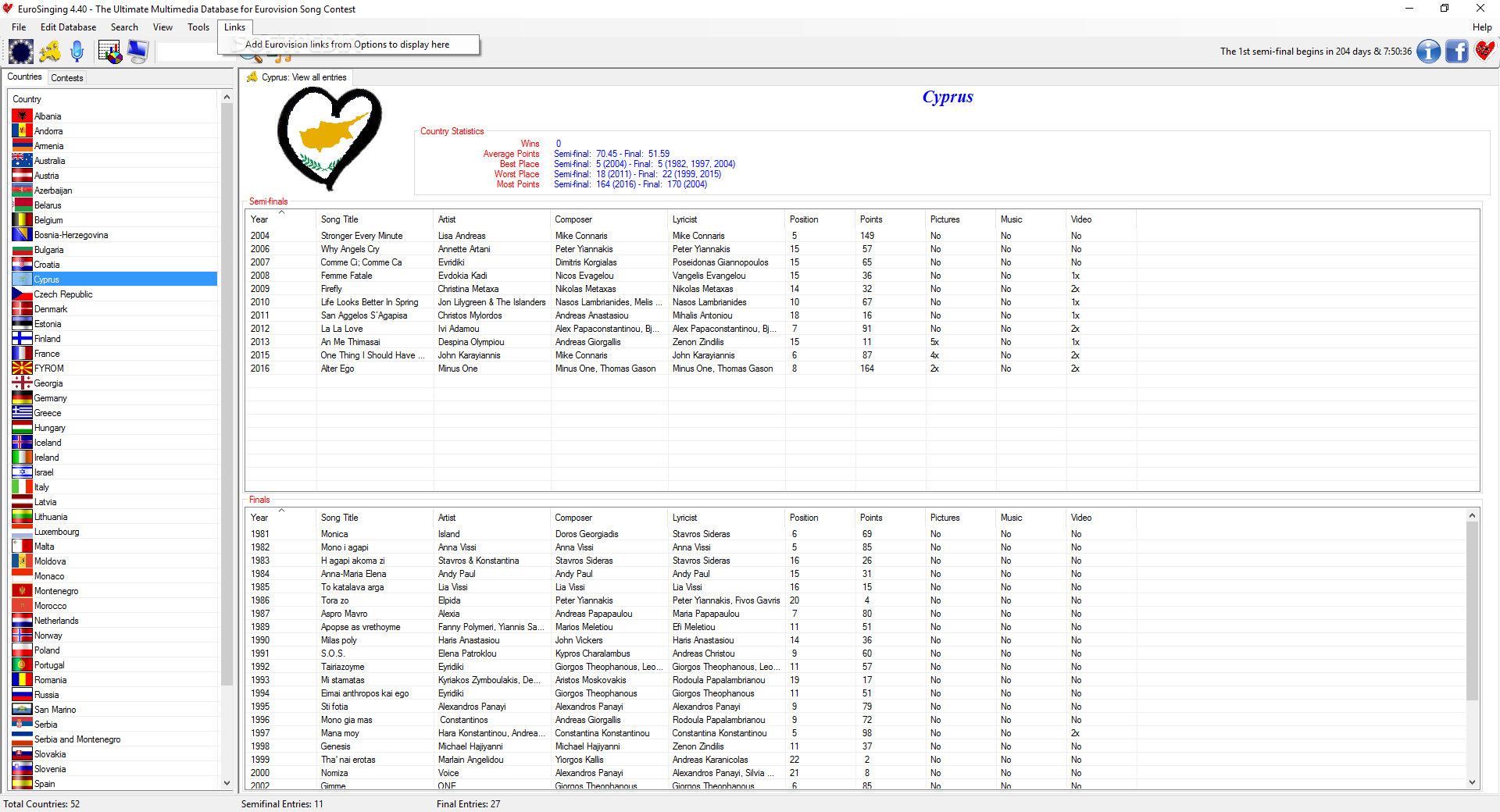
Task: Select Luxembourg in the country list
Action: pyautogui.click(x=115, y=532)
